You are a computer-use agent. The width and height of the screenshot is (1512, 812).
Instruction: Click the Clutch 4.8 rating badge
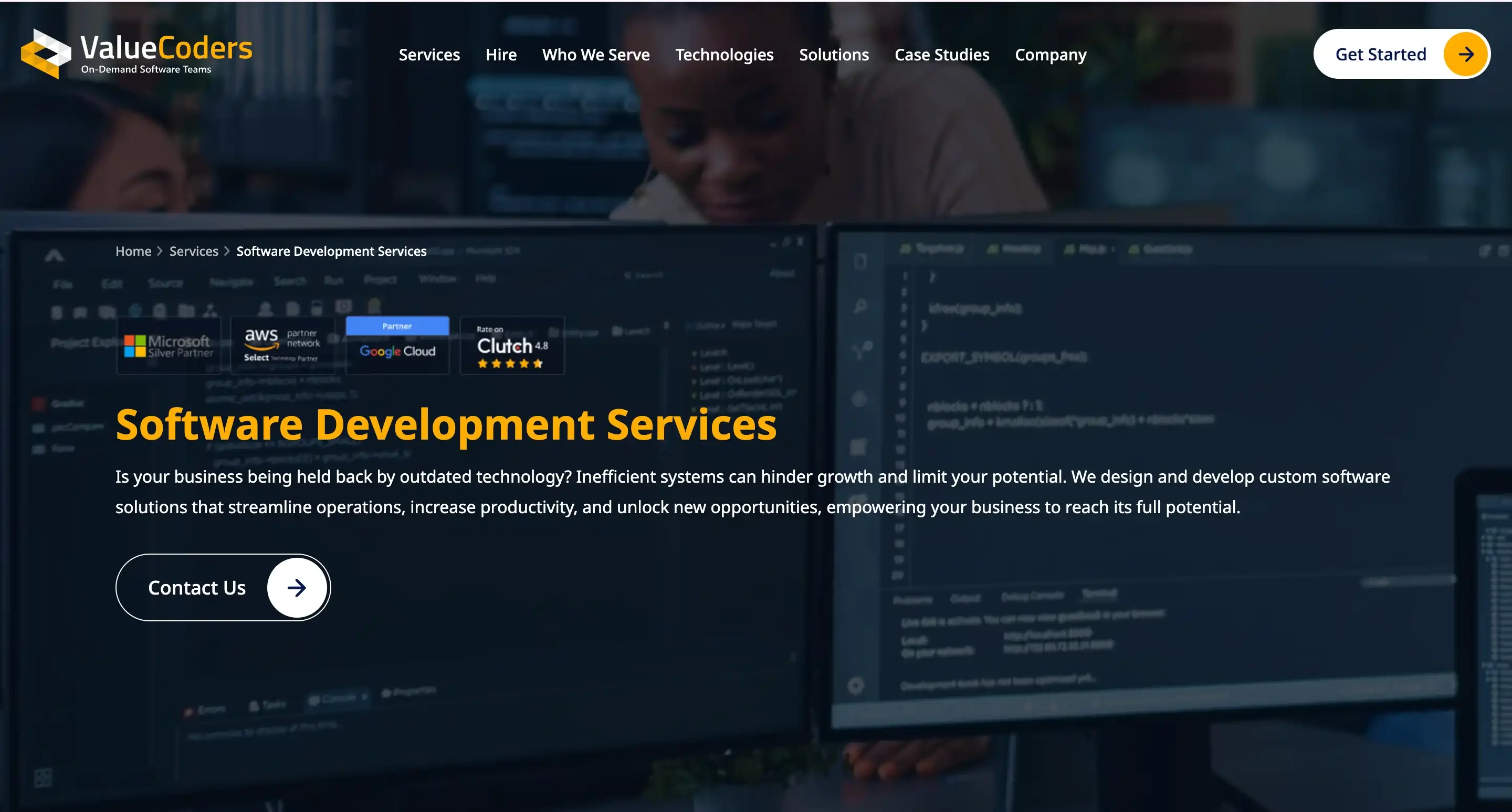[x=512, y=346]
